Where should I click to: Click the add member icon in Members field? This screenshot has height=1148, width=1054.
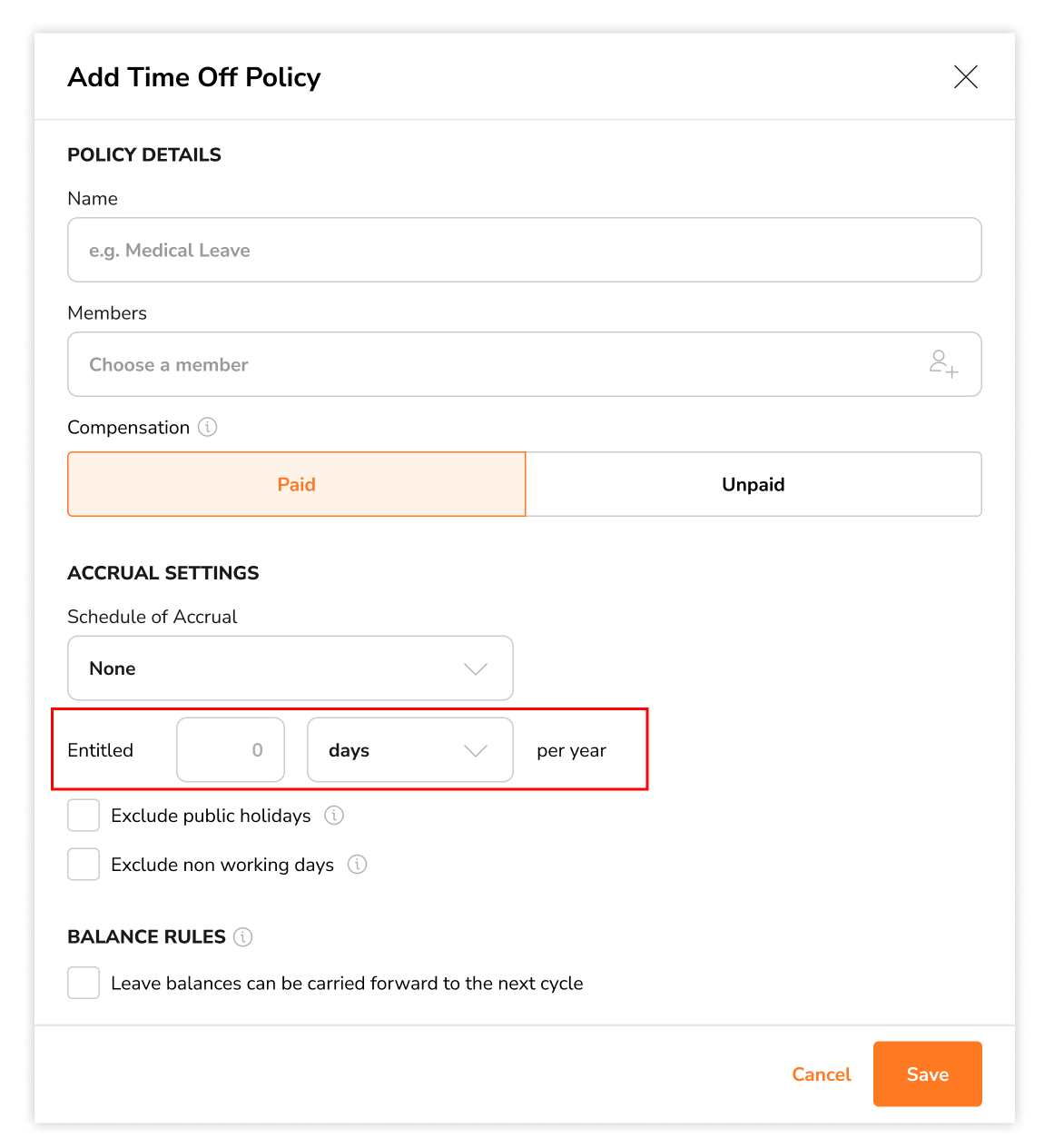944,364
